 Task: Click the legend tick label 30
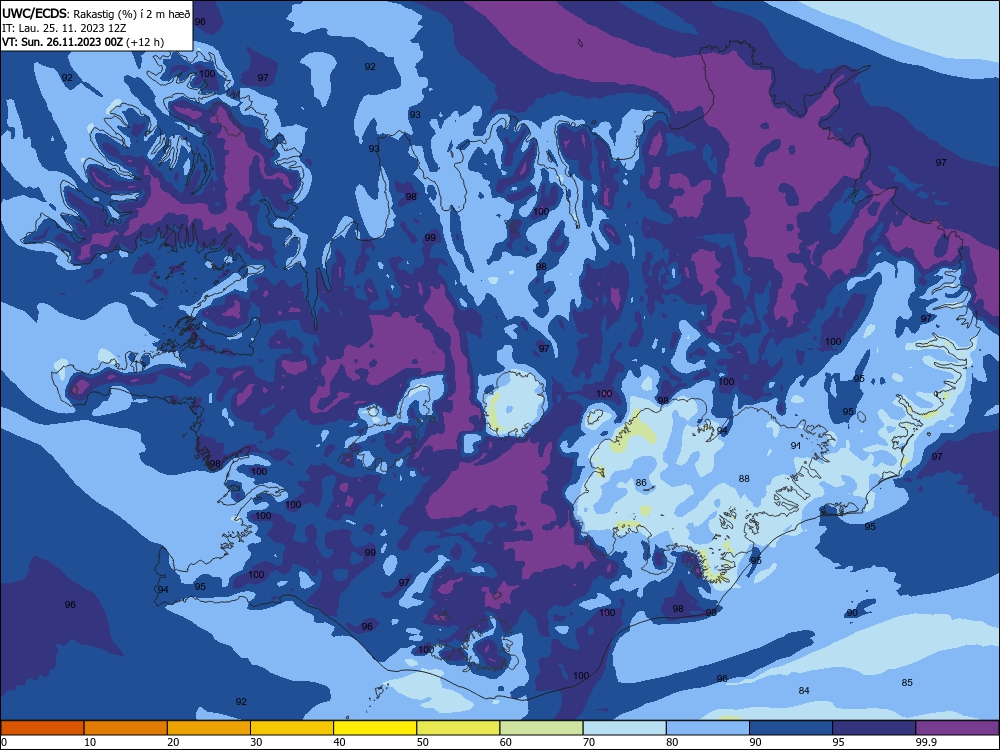tap(256, 742)
